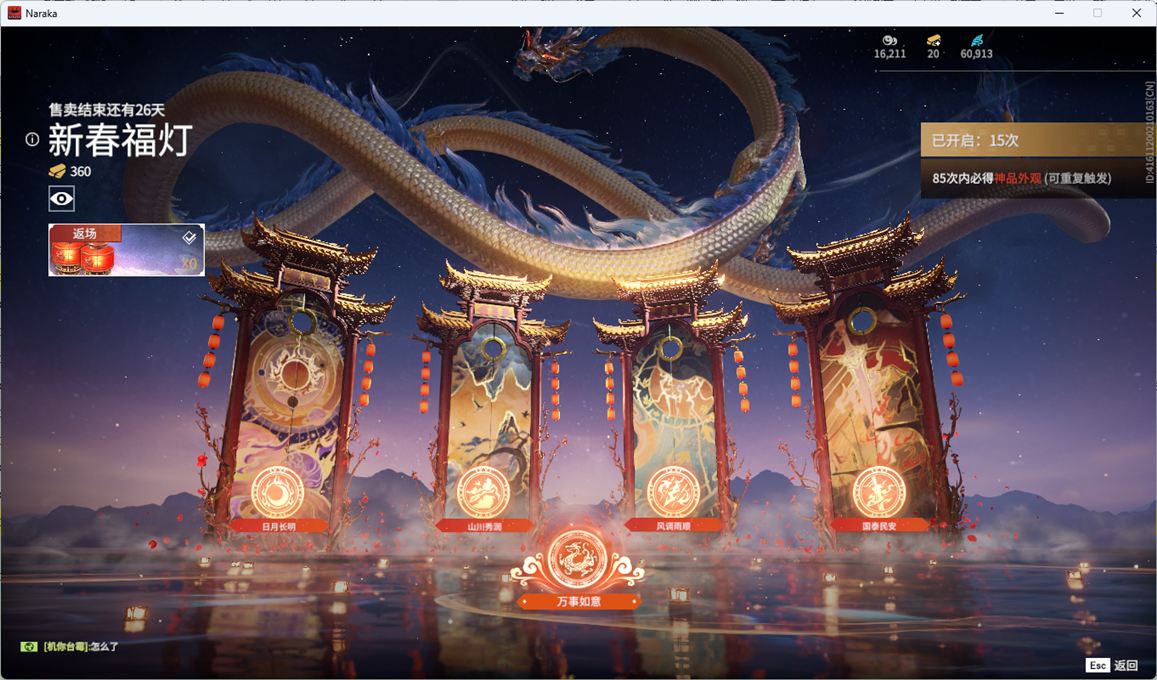Viewport: 1157px width, 680px height.
Task: Click the gold bar currency icon
Action: (x=933, y=41)
